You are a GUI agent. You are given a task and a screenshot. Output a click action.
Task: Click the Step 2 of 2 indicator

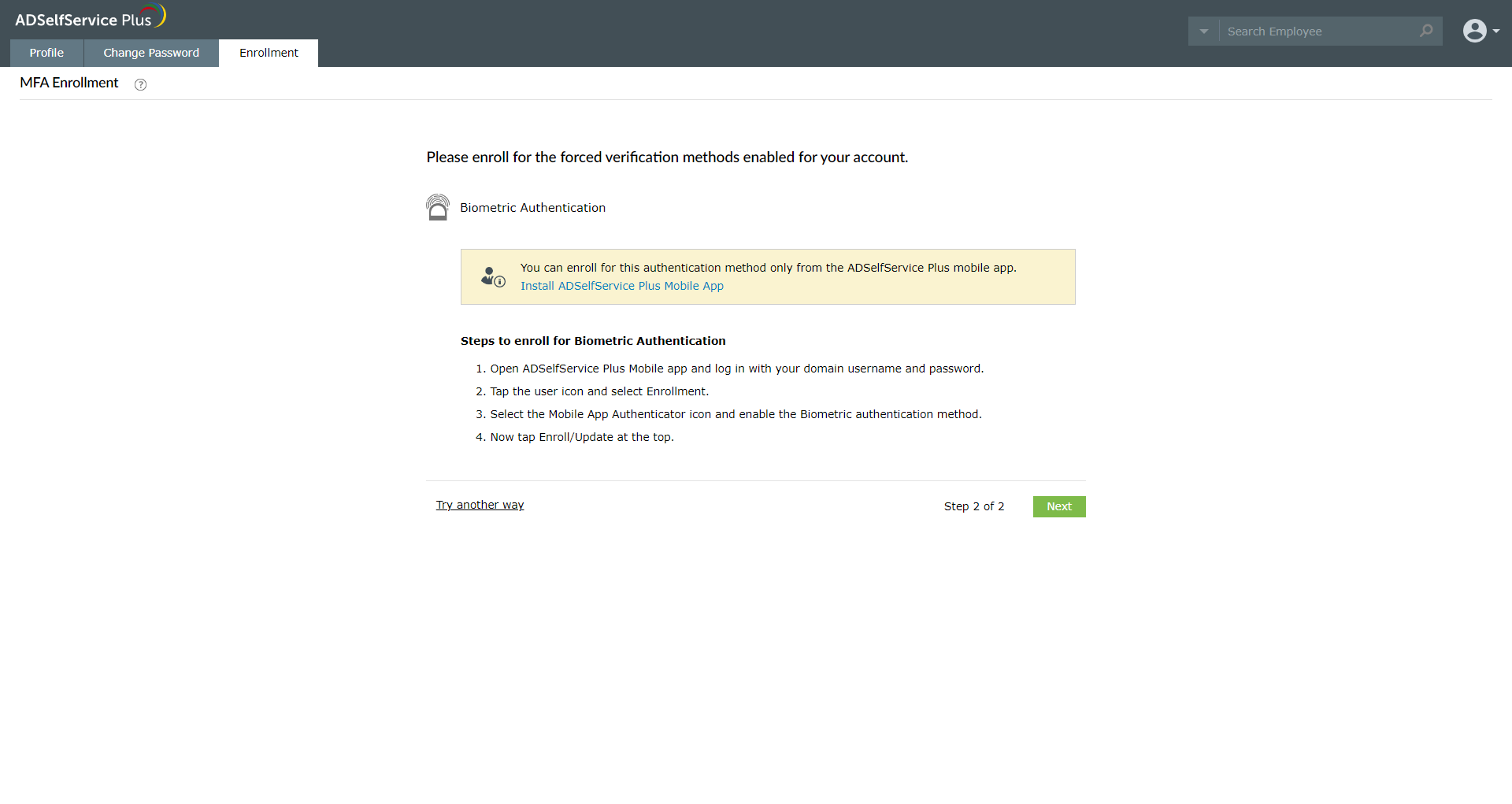[974, 506]
